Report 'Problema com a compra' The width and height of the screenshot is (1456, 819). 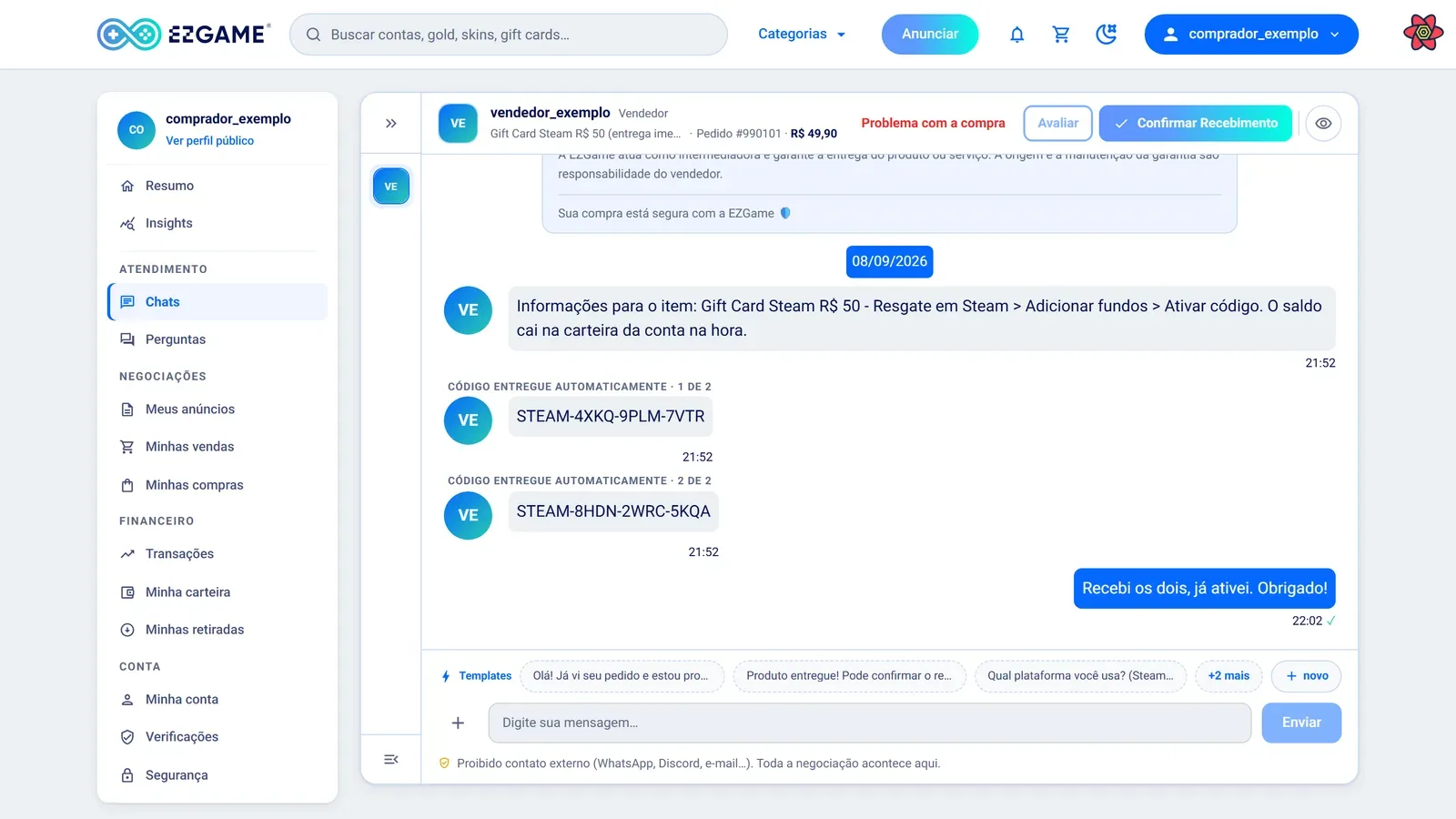pyautogui.click(x=933, y=123)
